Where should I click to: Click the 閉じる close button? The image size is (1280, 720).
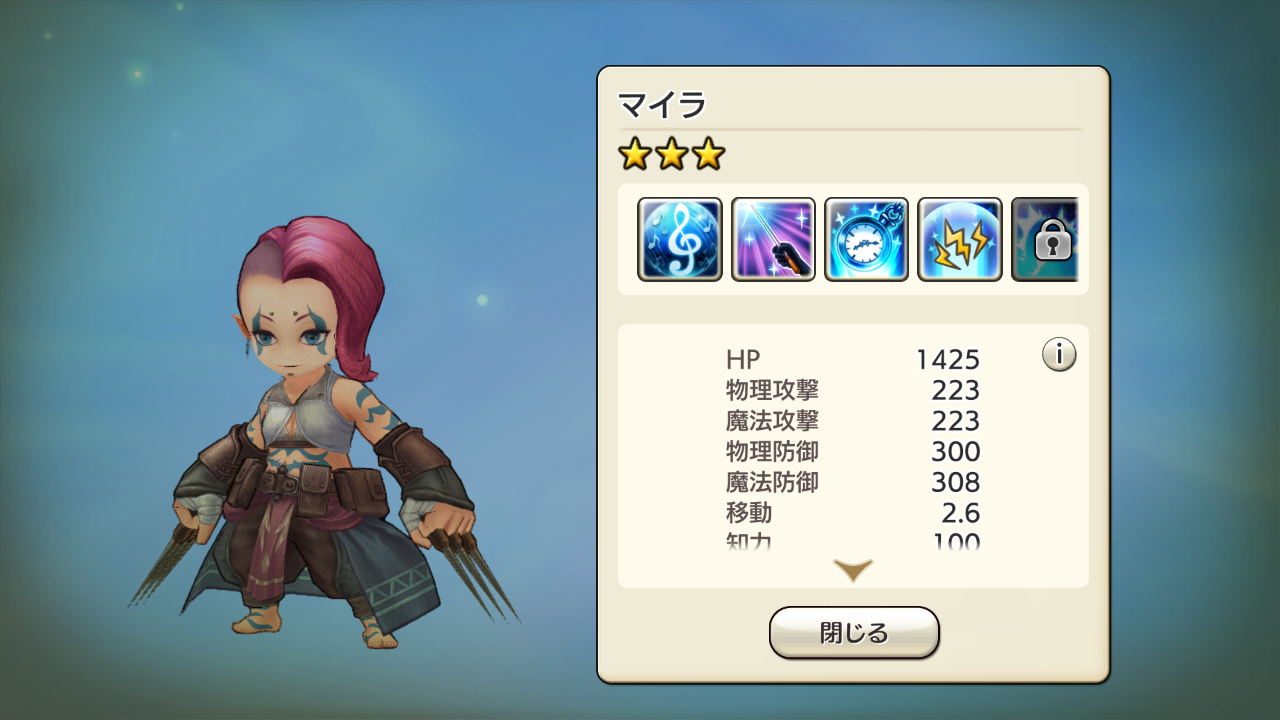point(854,633)
